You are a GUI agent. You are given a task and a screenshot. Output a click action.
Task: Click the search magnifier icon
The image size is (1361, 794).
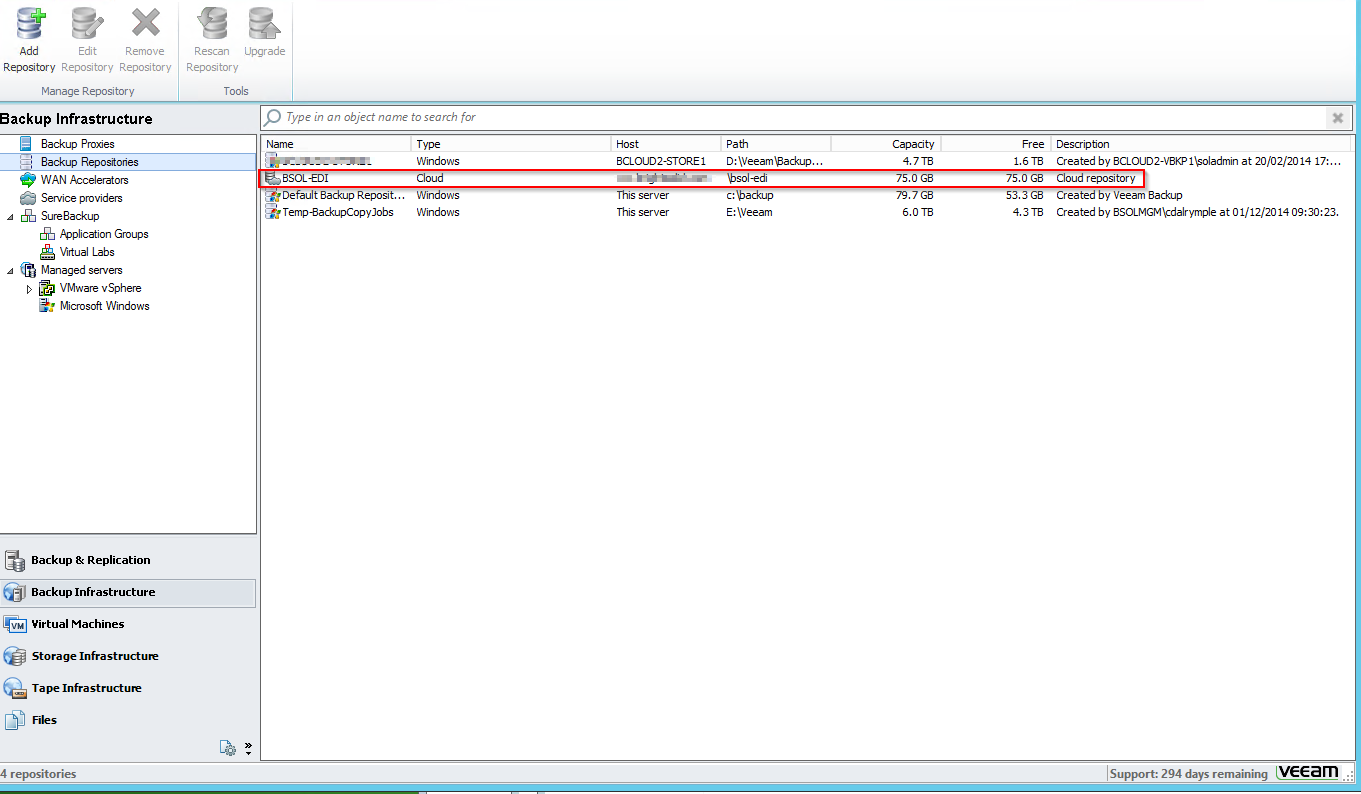coord(272,117)
